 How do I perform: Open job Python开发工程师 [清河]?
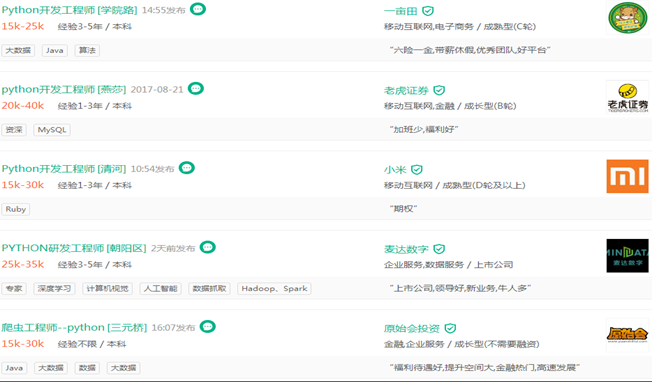[x=64, y=169]
